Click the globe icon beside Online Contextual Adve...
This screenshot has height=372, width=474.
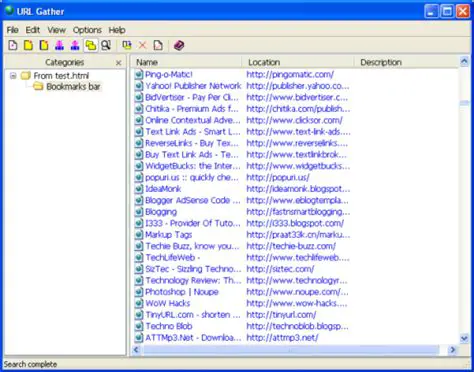(139, 120)
